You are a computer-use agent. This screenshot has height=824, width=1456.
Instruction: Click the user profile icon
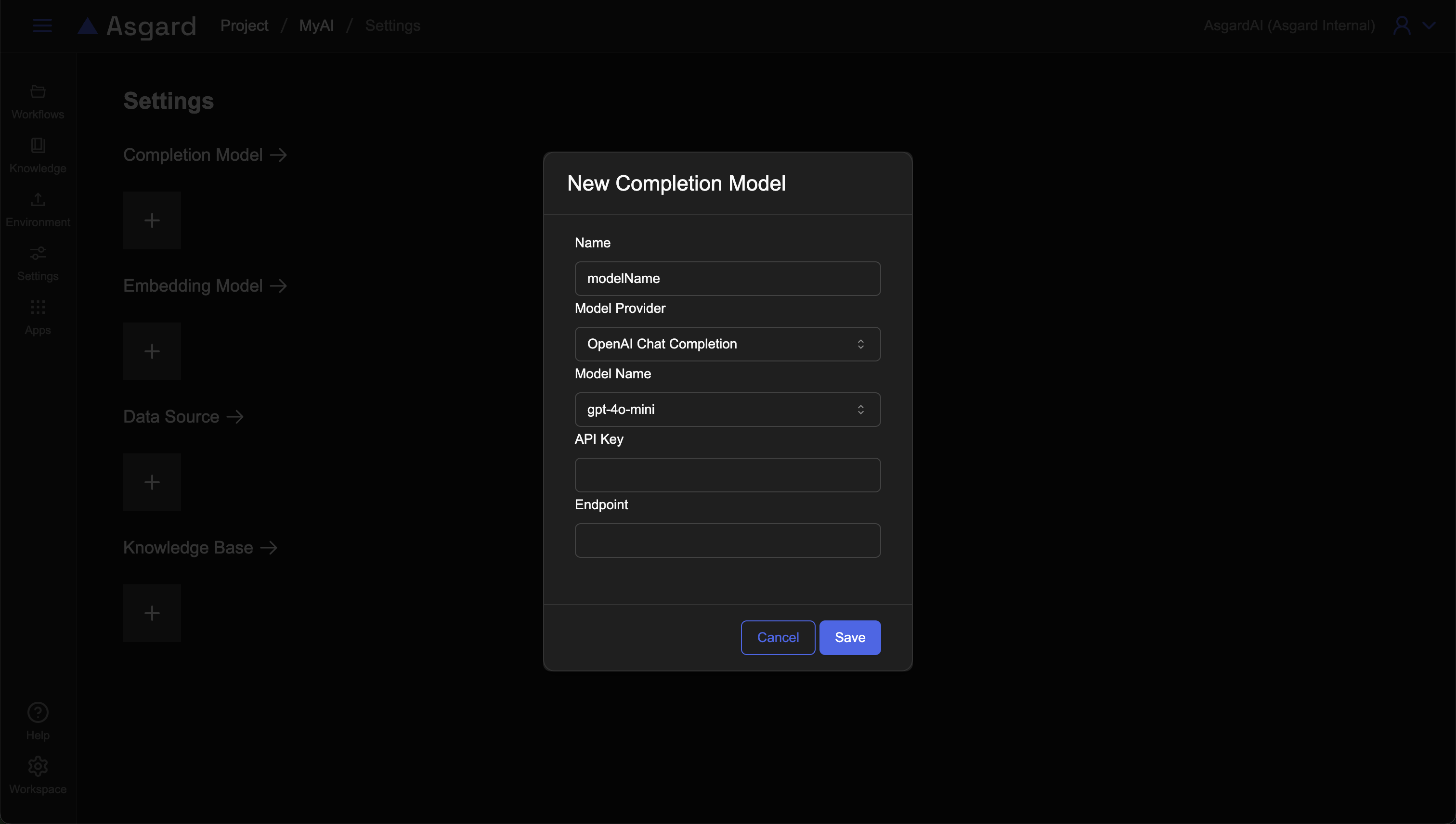tap(1402, 26)
